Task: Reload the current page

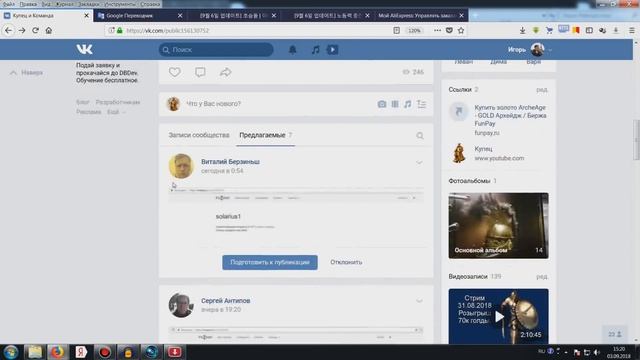Action: (x=36, y=31)
